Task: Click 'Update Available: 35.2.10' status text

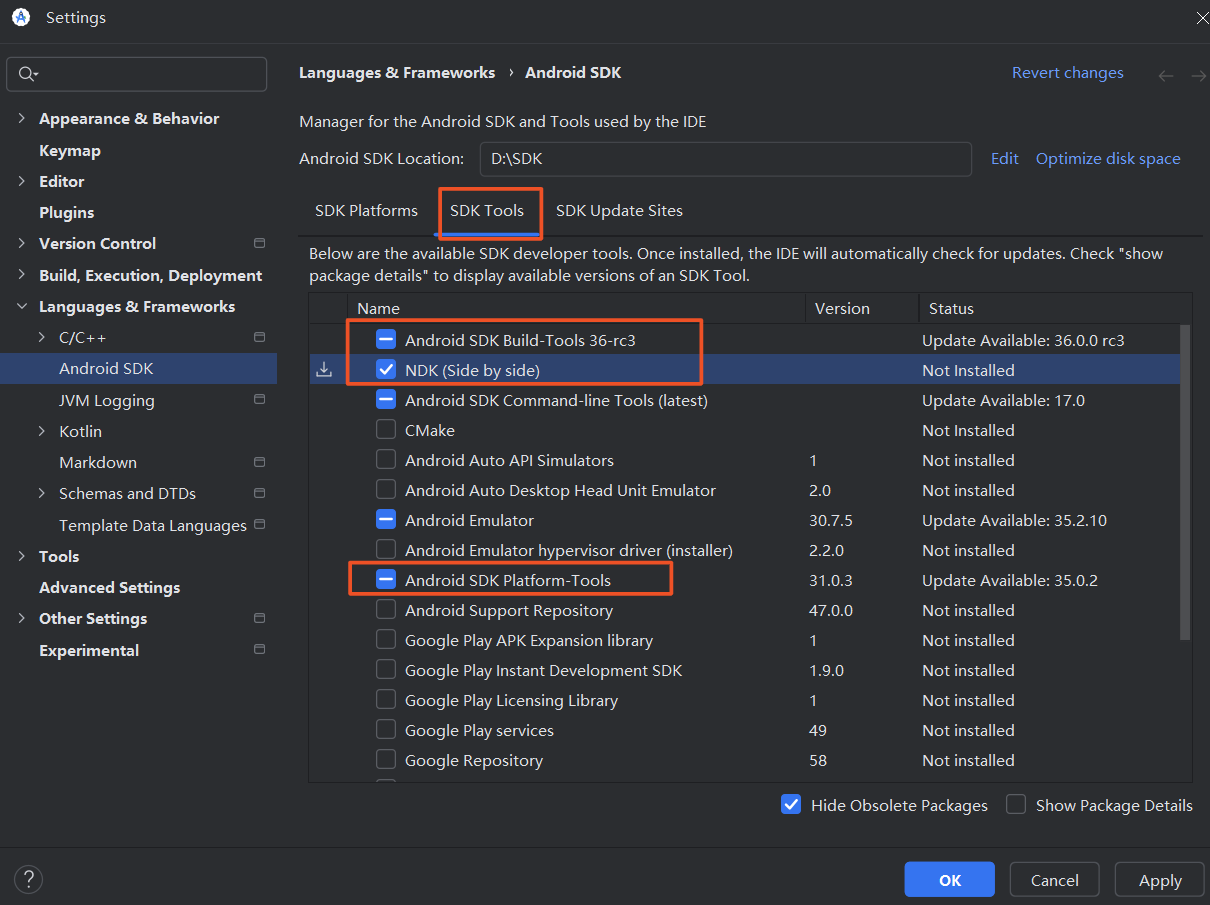Action: [1014, 520]
